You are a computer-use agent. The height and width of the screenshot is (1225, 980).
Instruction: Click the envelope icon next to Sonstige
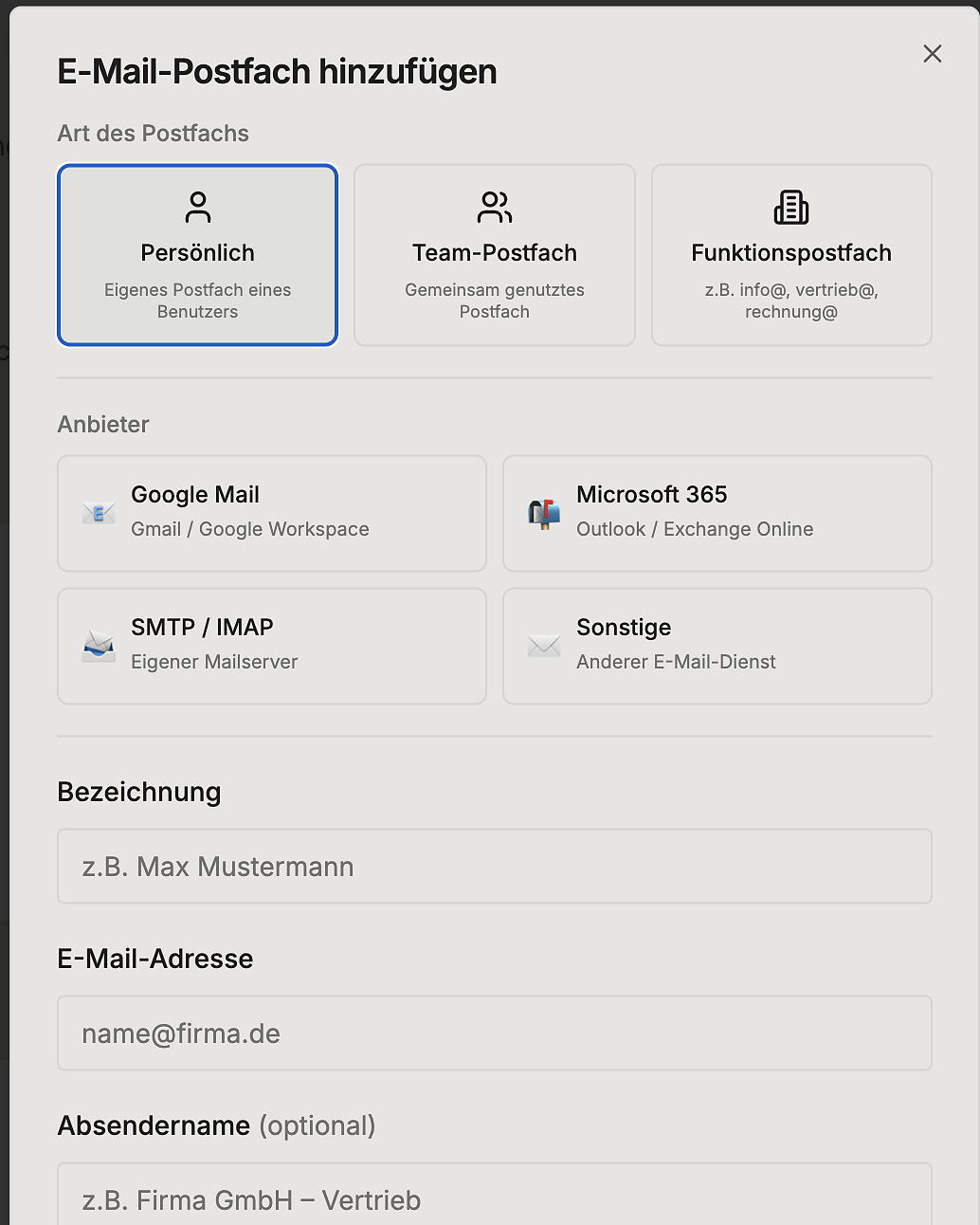543,646
